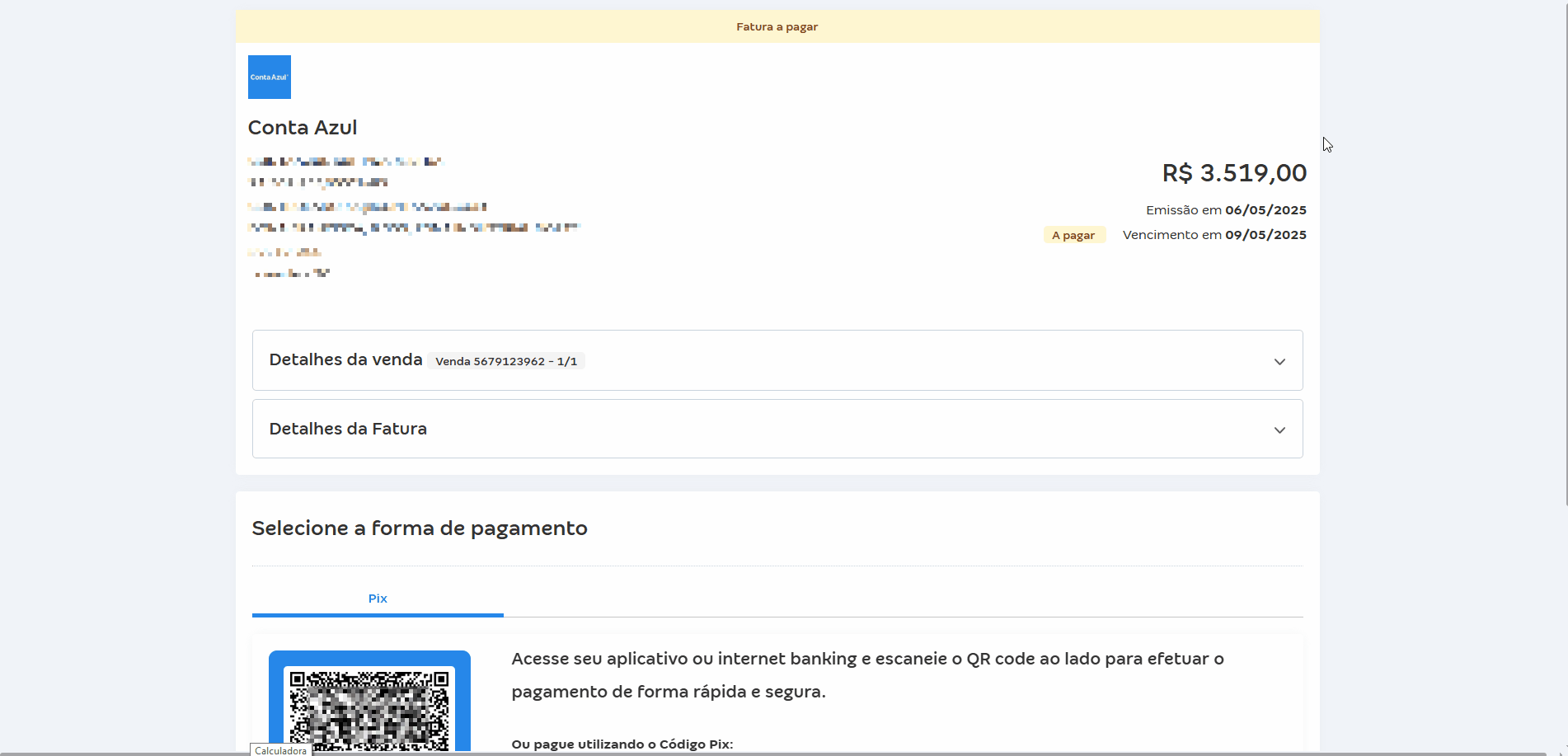Click the Conta Azul company name heading
Viewport: 1568px width, 756px height.
click(303, 128)
